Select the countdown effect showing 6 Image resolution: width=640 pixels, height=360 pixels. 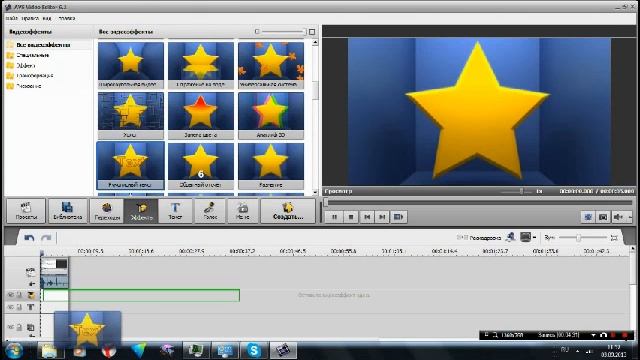pos(201,166)
